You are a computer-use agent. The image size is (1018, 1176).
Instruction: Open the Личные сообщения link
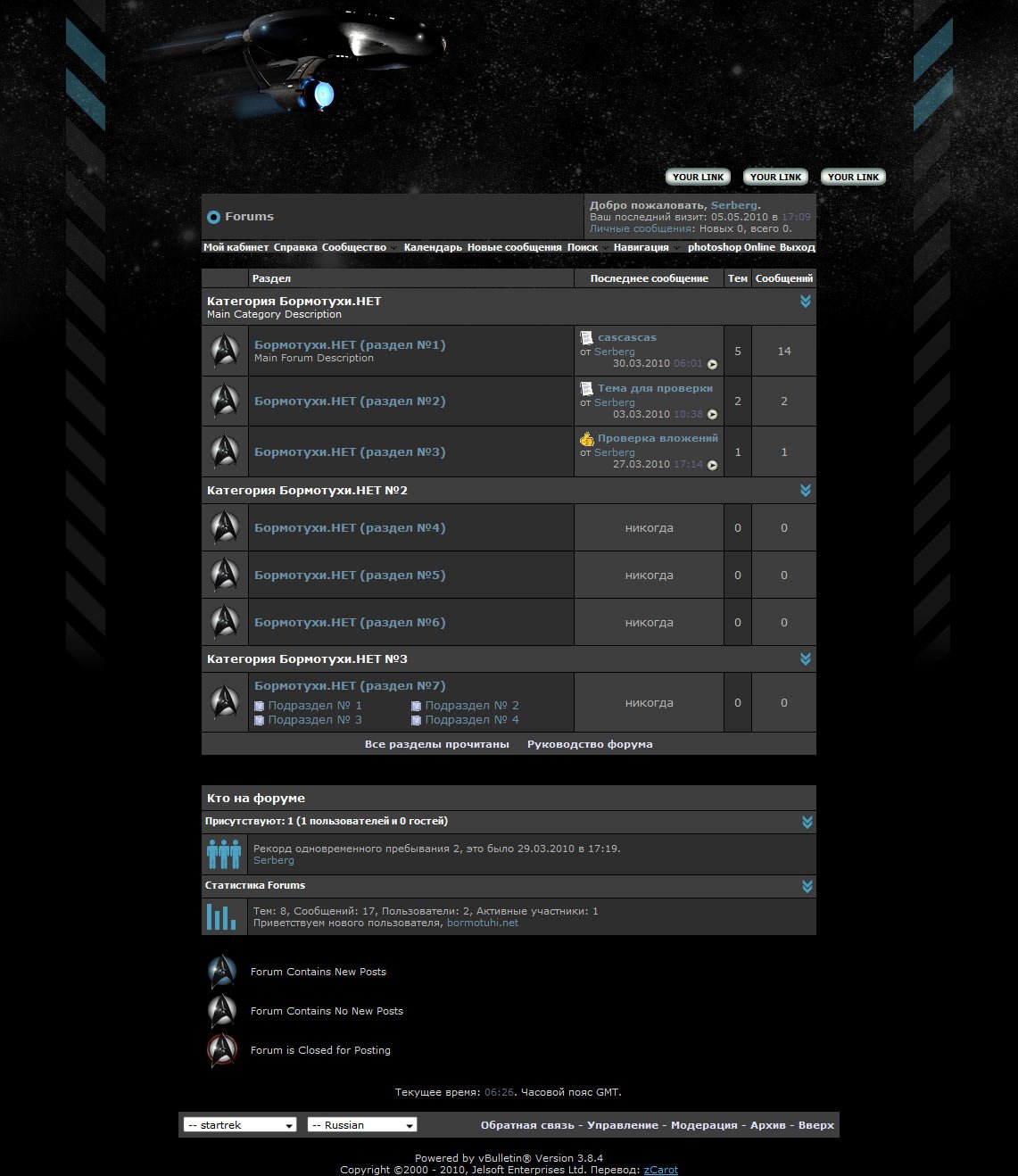pyautogui.click(x=641, y=228)
